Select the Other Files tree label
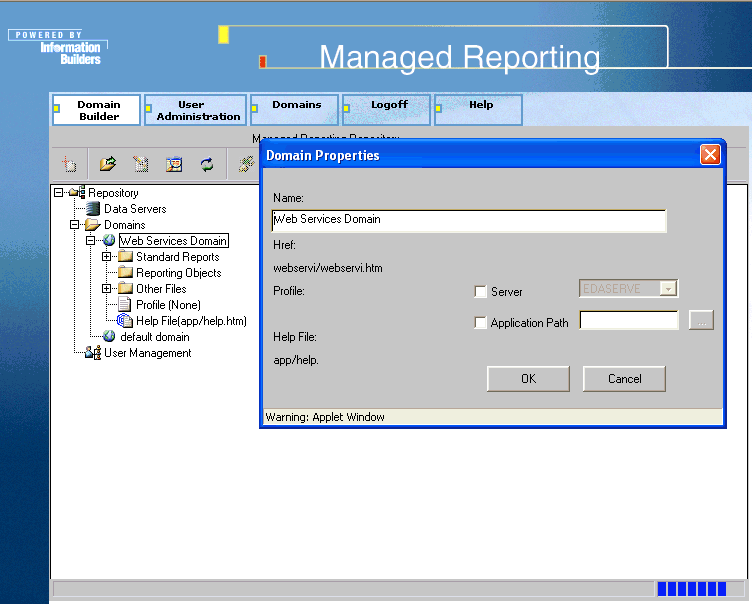This screenshot has height=604, width=752. pyautogui.click(x=161, y=289)
